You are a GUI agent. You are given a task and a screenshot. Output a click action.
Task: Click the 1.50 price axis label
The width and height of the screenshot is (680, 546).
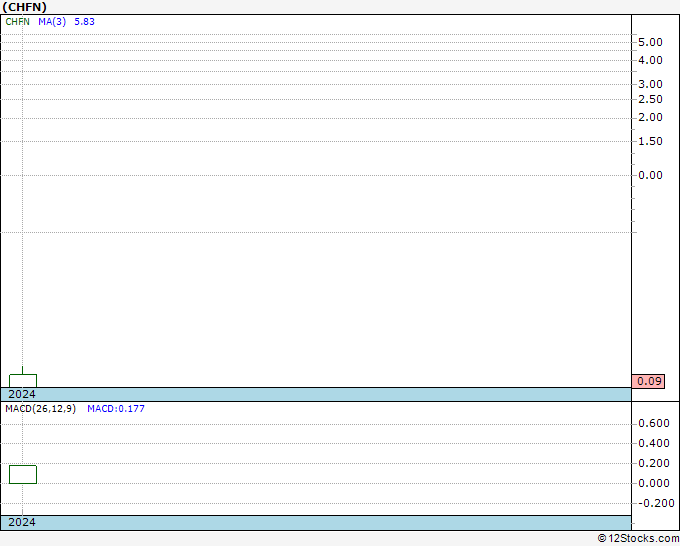[x=650, y=141]
